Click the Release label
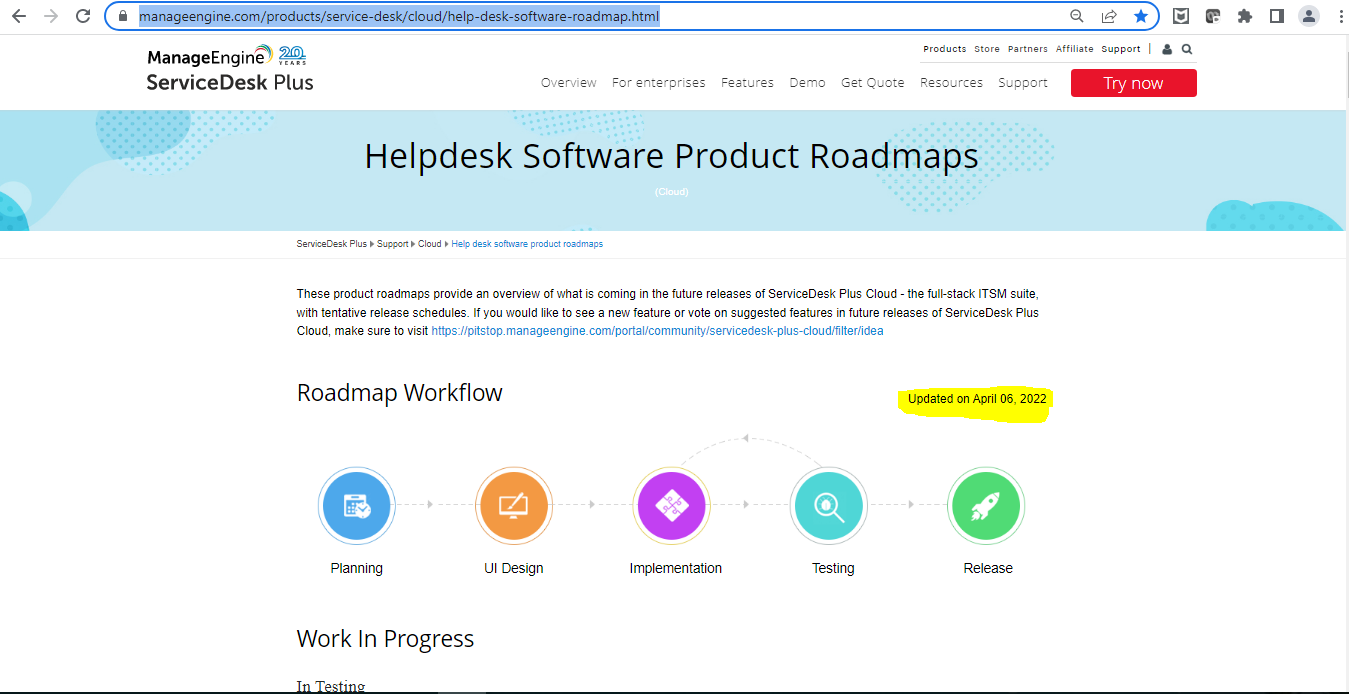 coord(988,568)
